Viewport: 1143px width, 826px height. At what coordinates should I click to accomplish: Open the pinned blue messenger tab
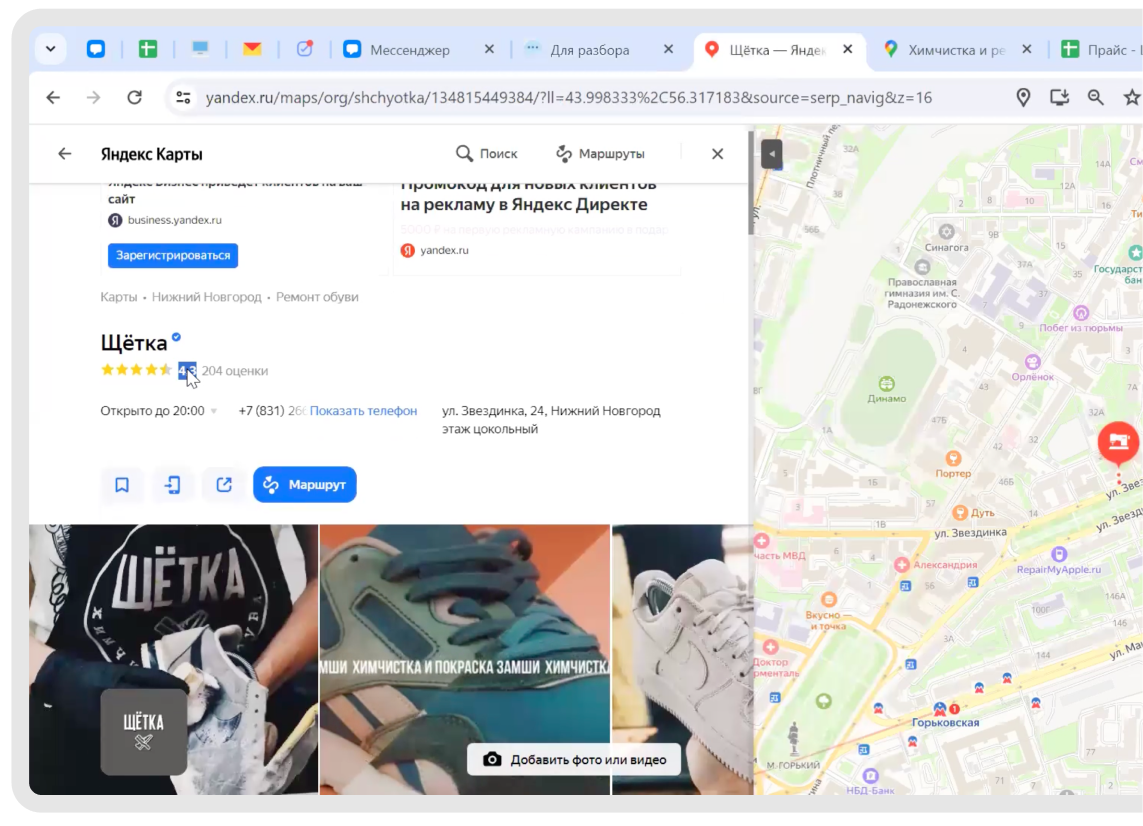click(95, 50)
